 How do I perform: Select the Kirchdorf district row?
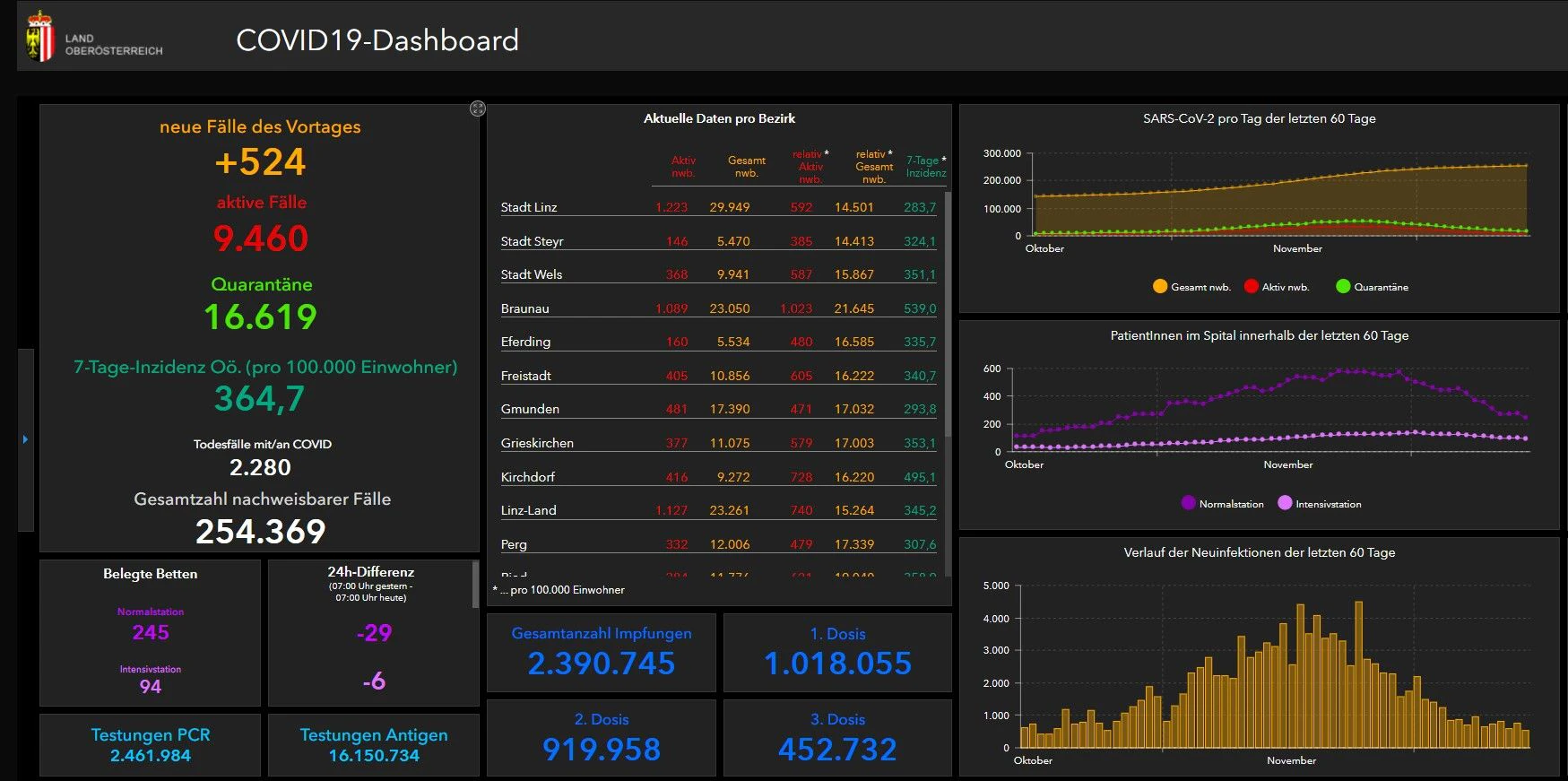pos(718,477)
